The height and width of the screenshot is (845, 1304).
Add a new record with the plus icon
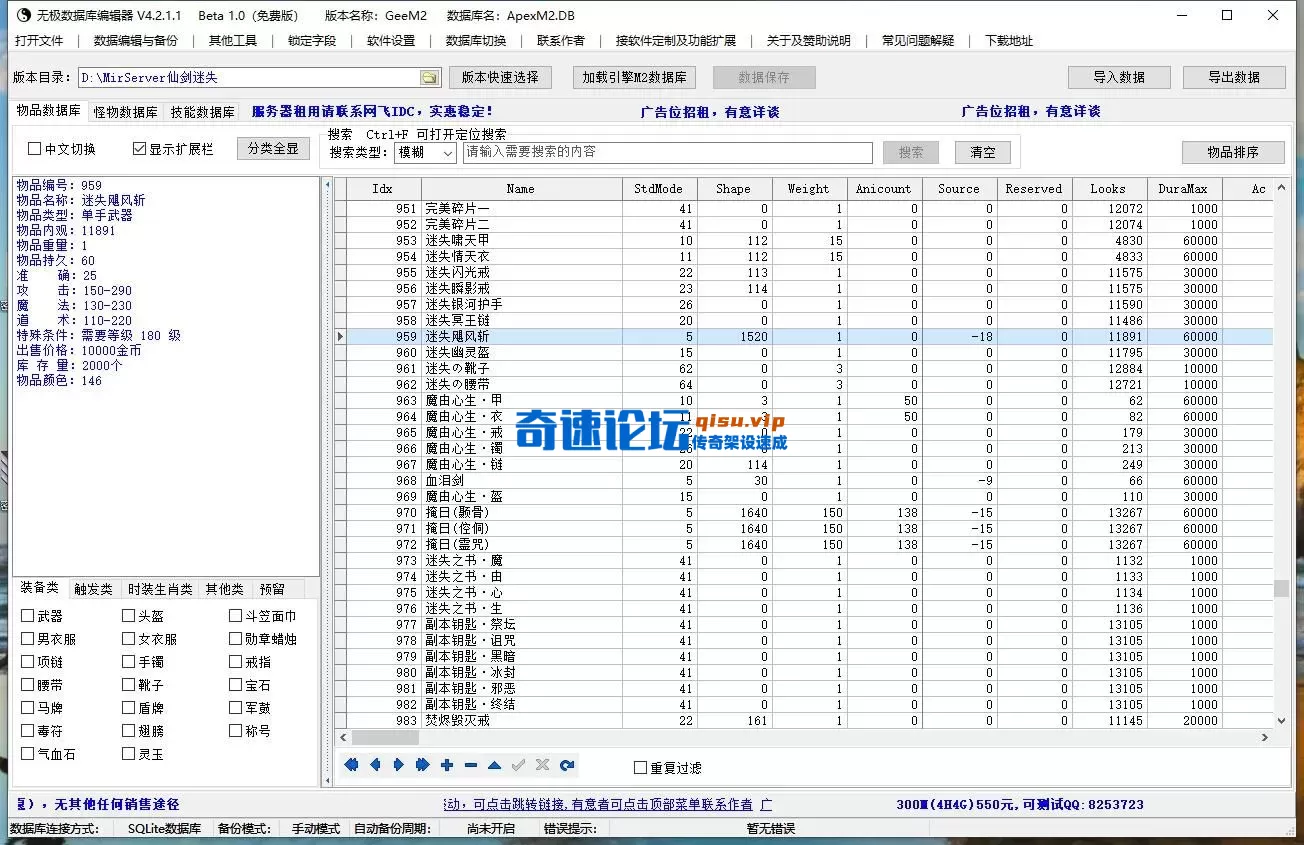pyautogui.click(x=446, y=765)
